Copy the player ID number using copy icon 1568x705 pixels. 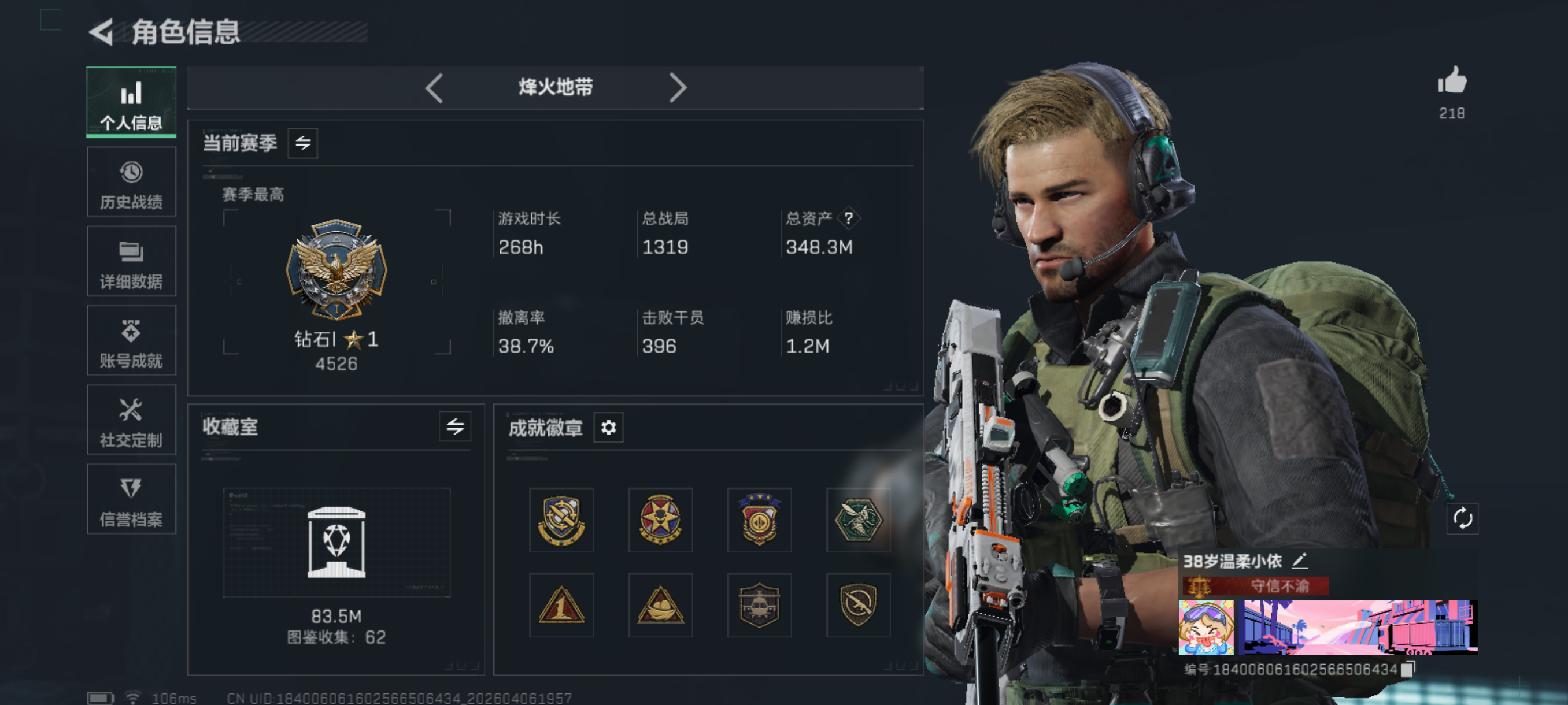pos(1407,669)
